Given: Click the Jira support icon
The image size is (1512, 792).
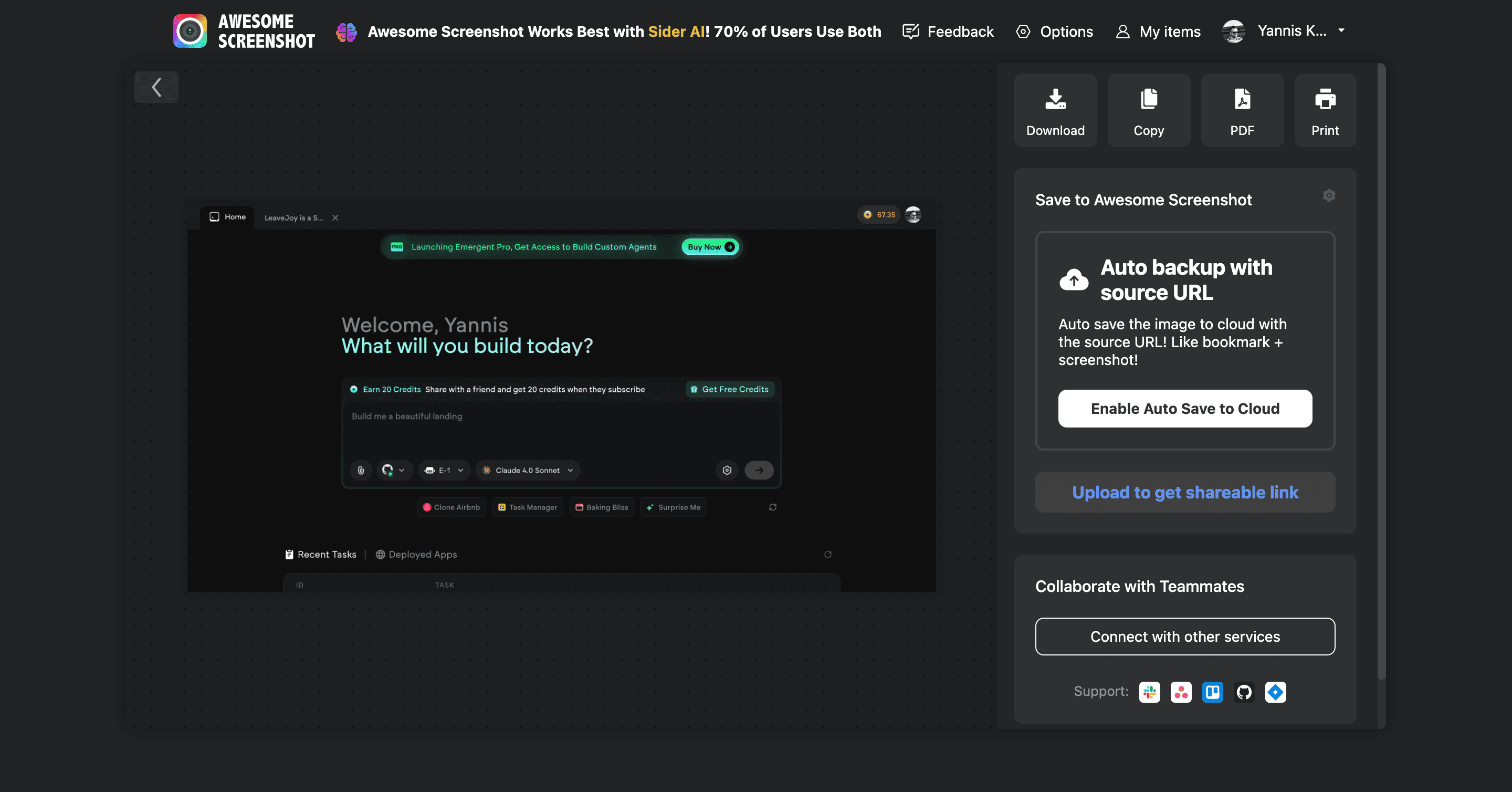Looking at the screenshot, I should pos(1275,692).
